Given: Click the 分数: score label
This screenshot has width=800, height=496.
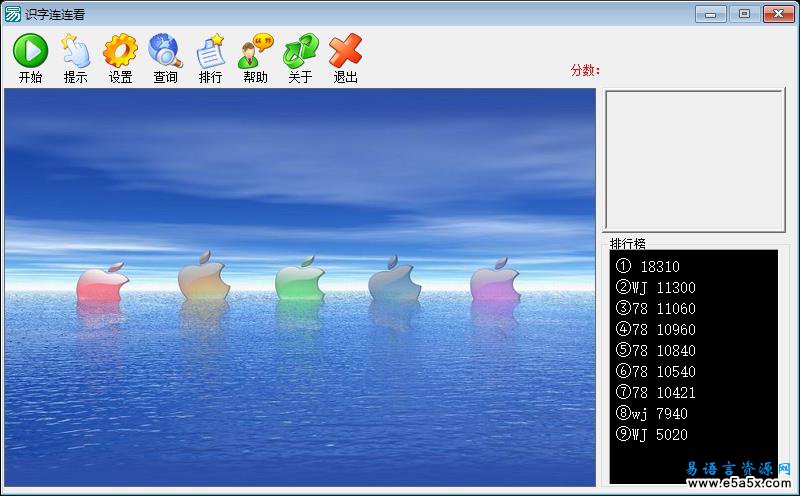Looking at the screenshot, I should [585, 70].
